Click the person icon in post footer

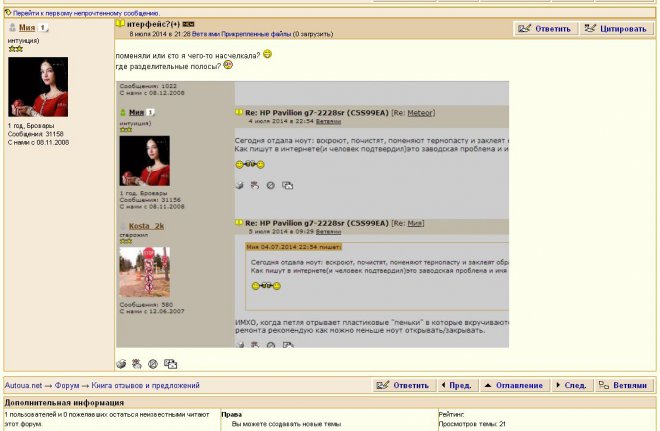point(137,363)
